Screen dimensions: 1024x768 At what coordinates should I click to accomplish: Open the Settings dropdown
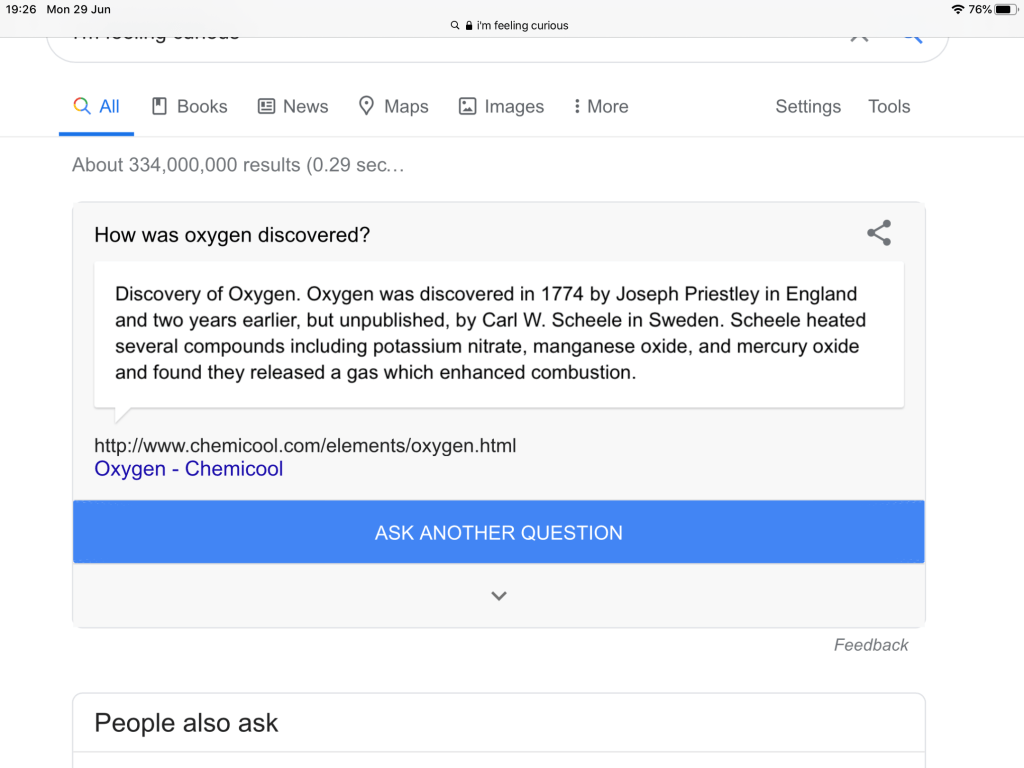808,106
